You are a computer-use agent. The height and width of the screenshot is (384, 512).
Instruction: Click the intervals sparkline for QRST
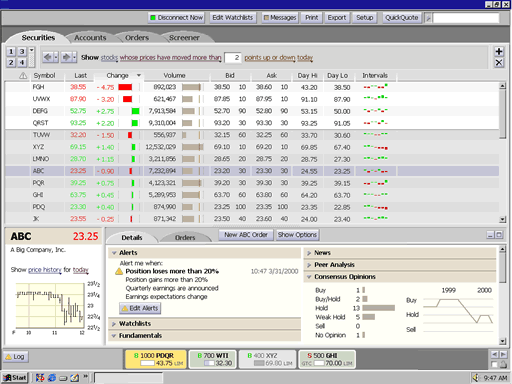375,123
